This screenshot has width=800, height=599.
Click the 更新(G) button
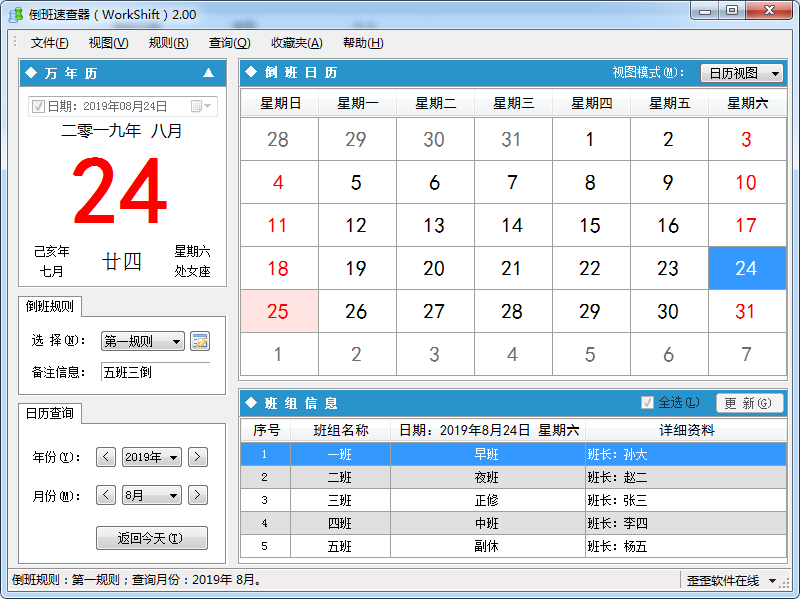[747, 403]
